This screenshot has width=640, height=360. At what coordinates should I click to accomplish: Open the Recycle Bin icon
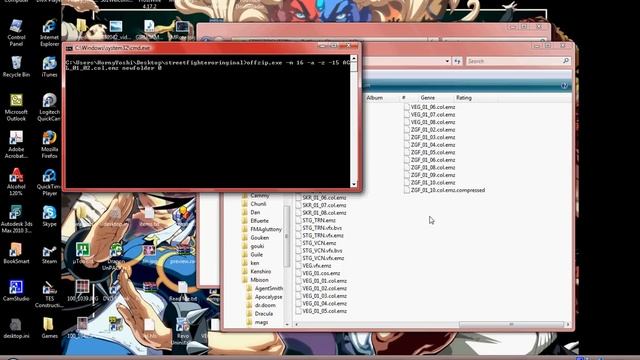click(x=16, y=67)
